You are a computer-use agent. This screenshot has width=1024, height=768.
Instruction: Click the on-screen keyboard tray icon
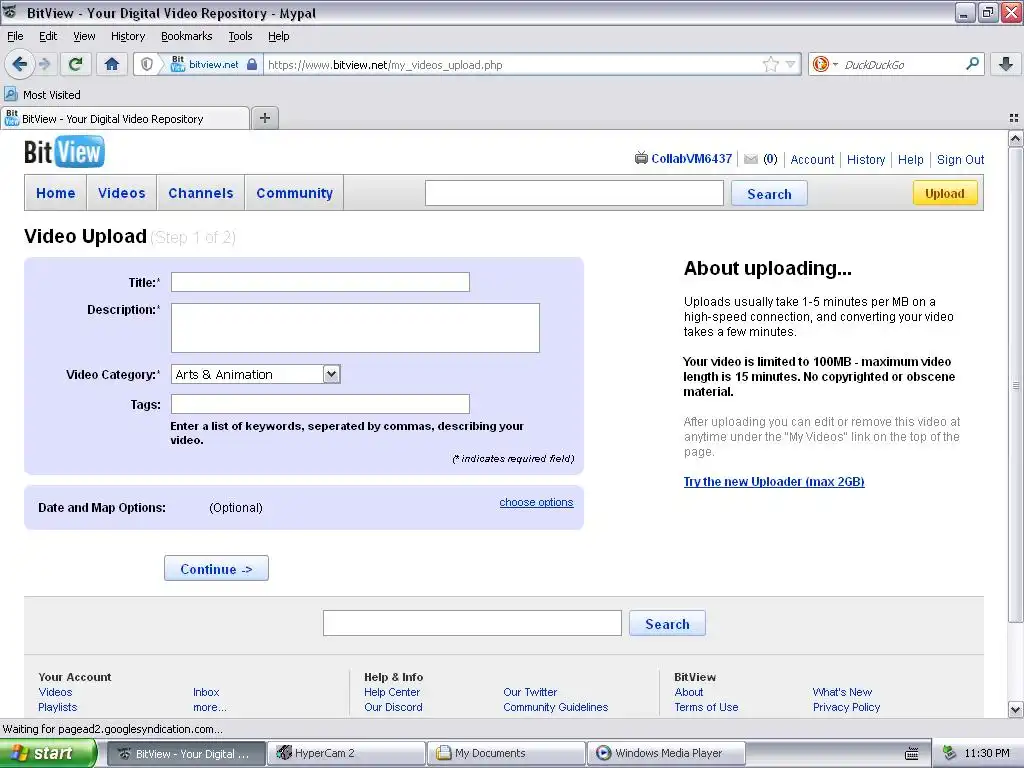(x=912, y=754)
